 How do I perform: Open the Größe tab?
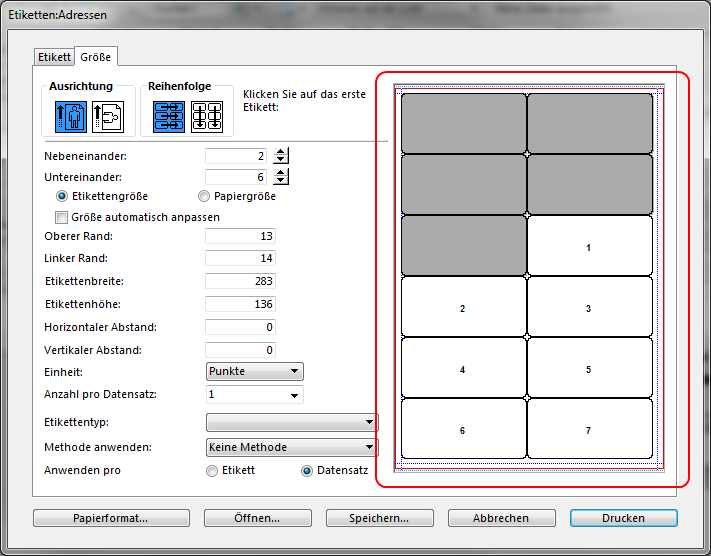point(96,57)
